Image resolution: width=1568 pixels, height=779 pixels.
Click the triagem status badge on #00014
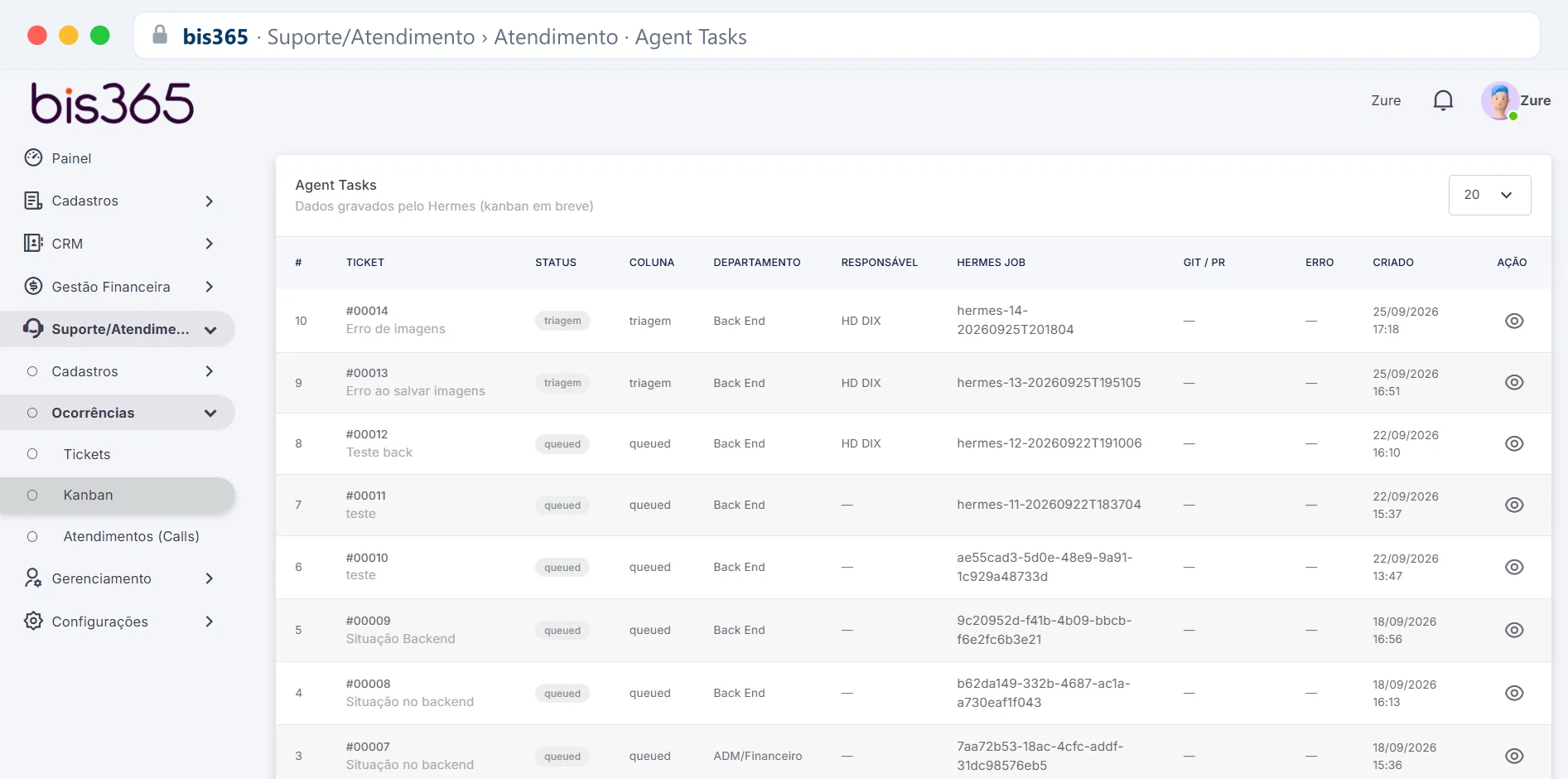click(x=562, y=321)
